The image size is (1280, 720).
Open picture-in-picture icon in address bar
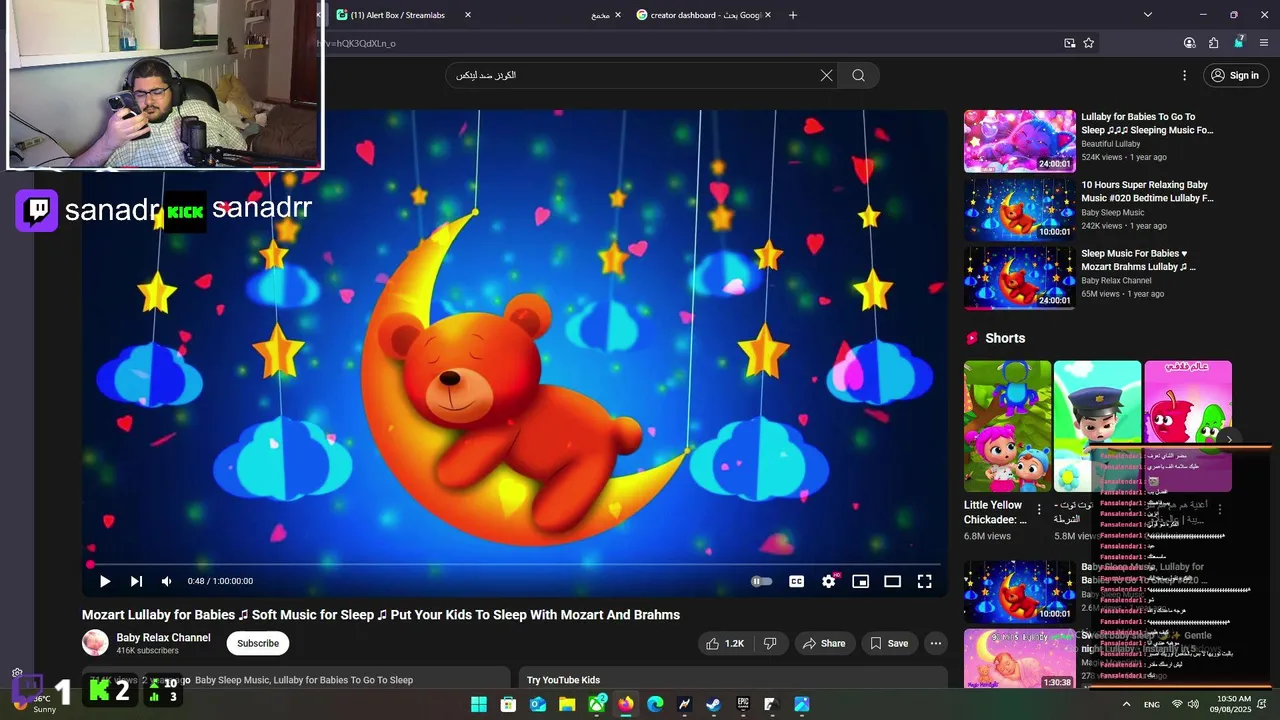click(1069, 43)
